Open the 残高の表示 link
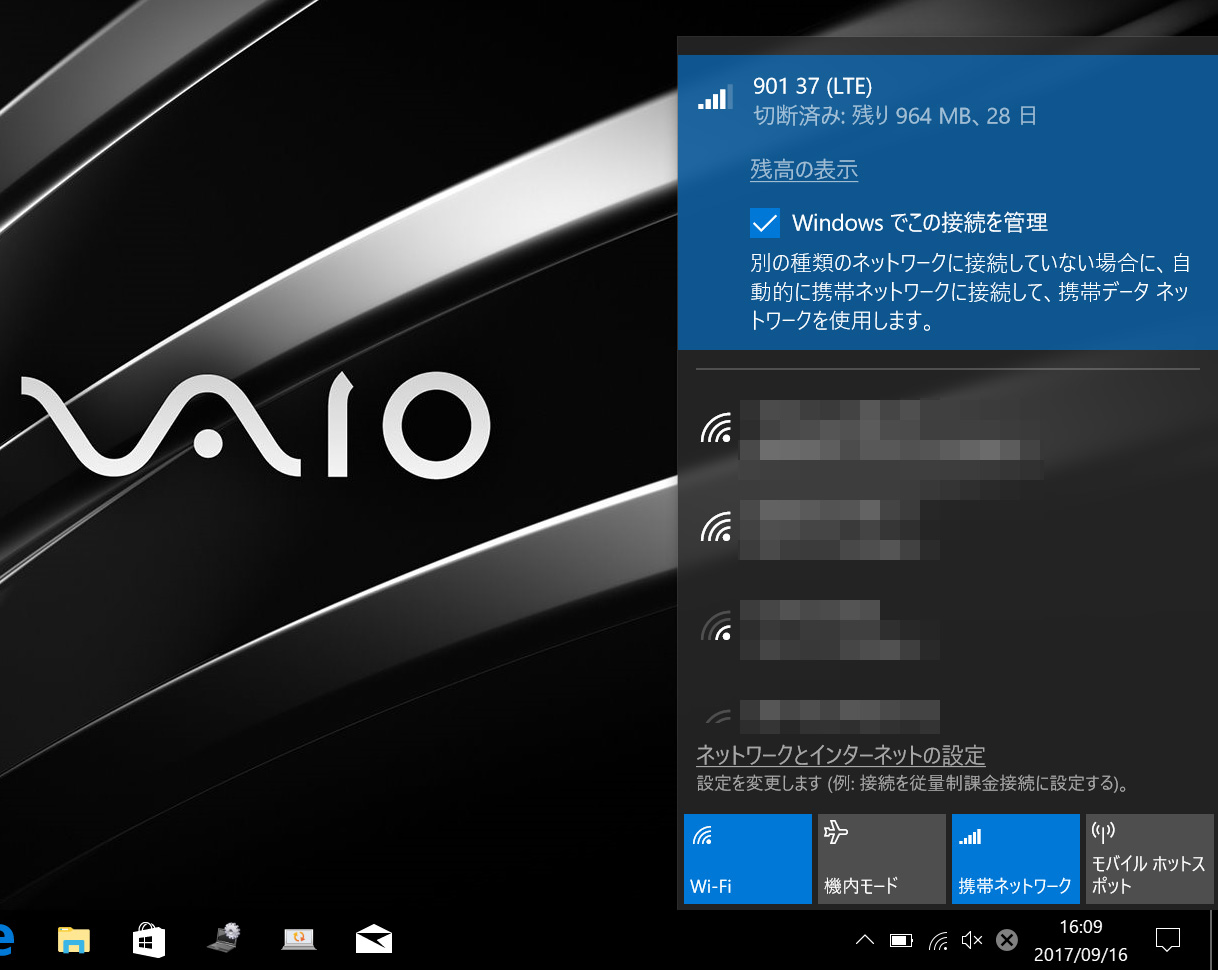 point(804,170)
